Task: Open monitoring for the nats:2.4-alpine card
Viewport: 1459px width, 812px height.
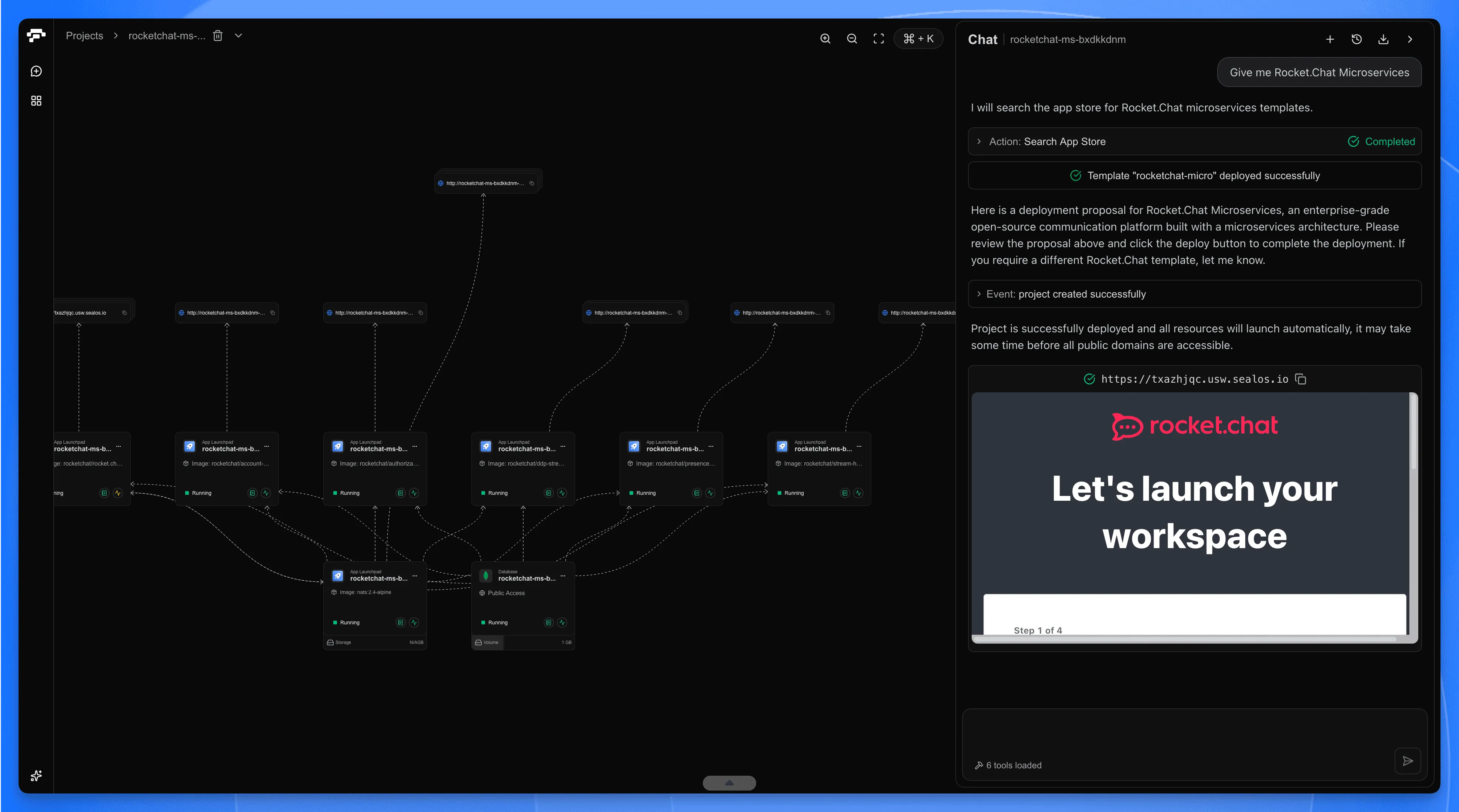Action: (414, 623)
